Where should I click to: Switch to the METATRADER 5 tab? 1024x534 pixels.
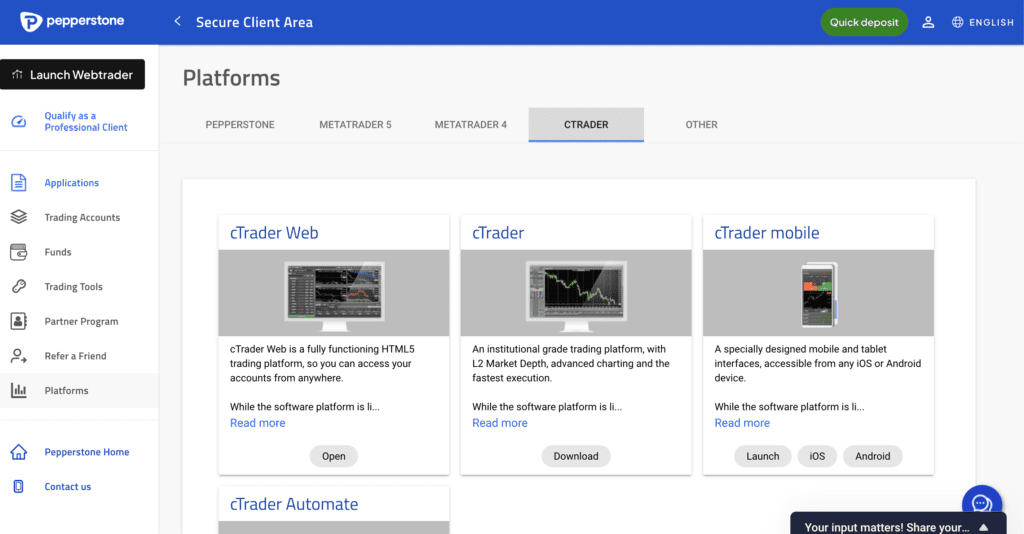pos(355,125)
